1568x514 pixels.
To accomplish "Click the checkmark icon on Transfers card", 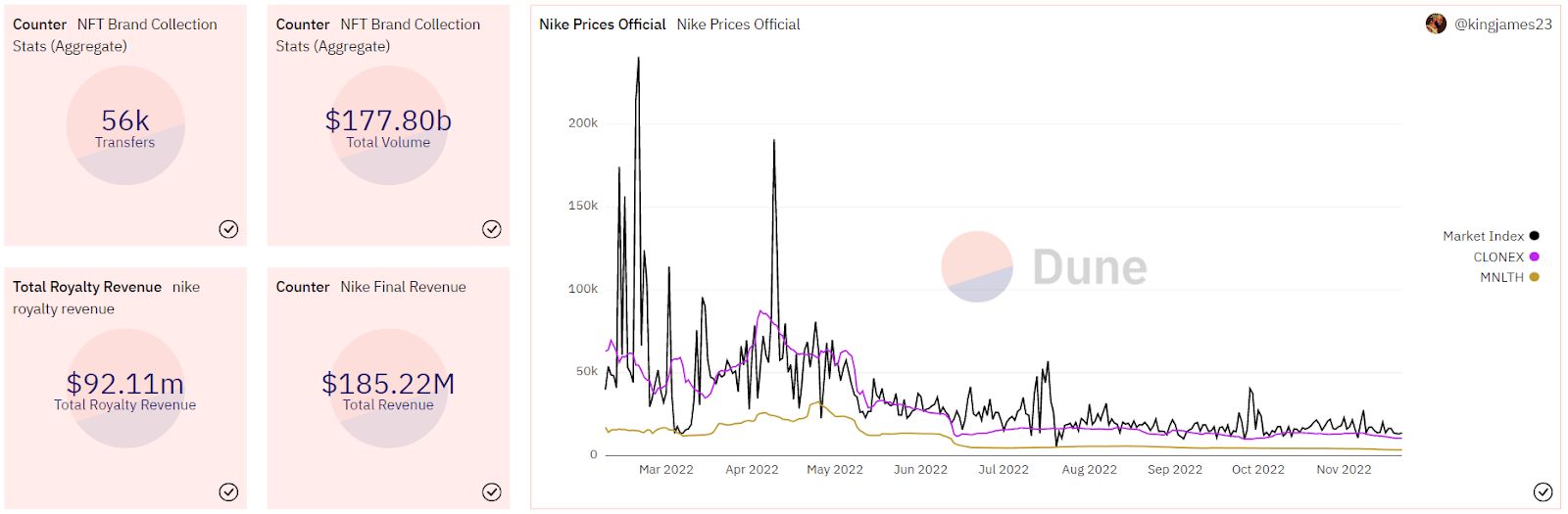I will point(228,229).
